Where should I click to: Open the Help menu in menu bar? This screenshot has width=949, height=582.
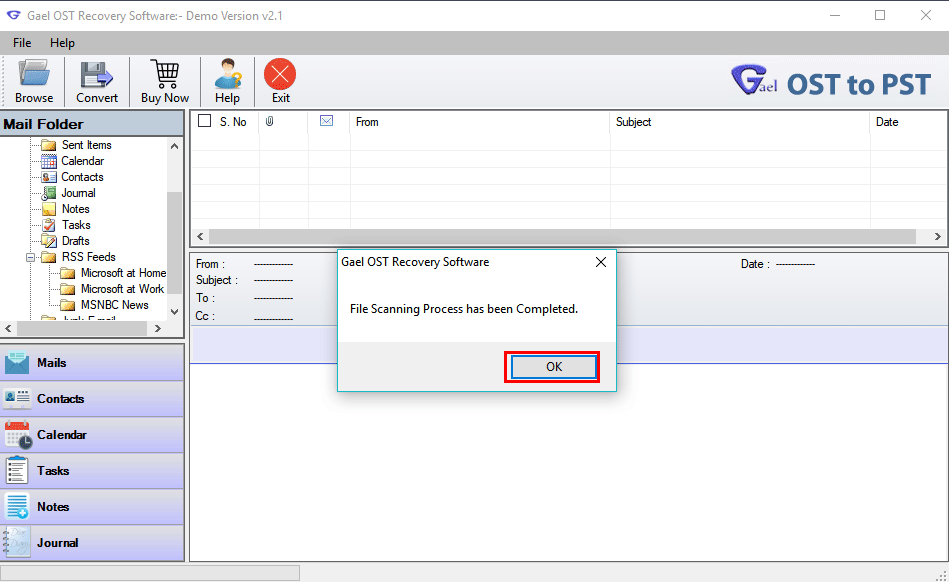[62, 43]
